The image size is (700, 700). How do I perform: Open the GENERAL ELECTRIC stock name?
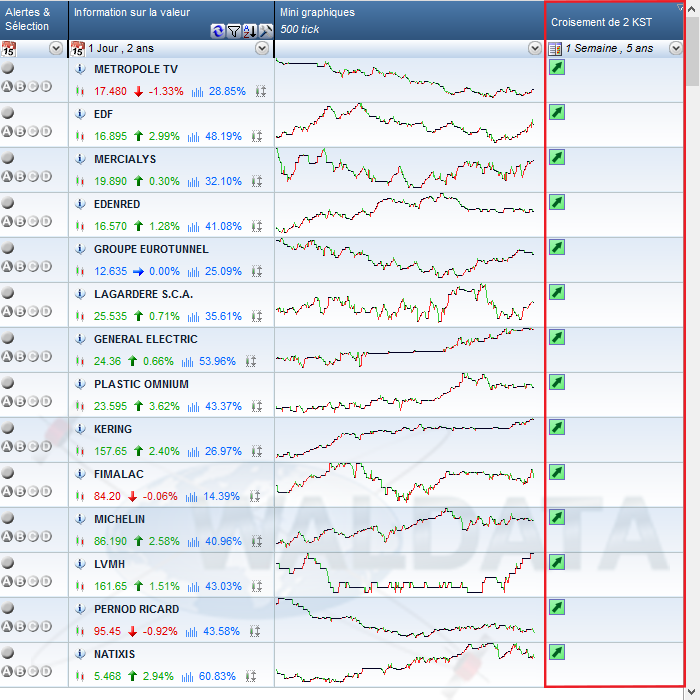tap(146, 339)
